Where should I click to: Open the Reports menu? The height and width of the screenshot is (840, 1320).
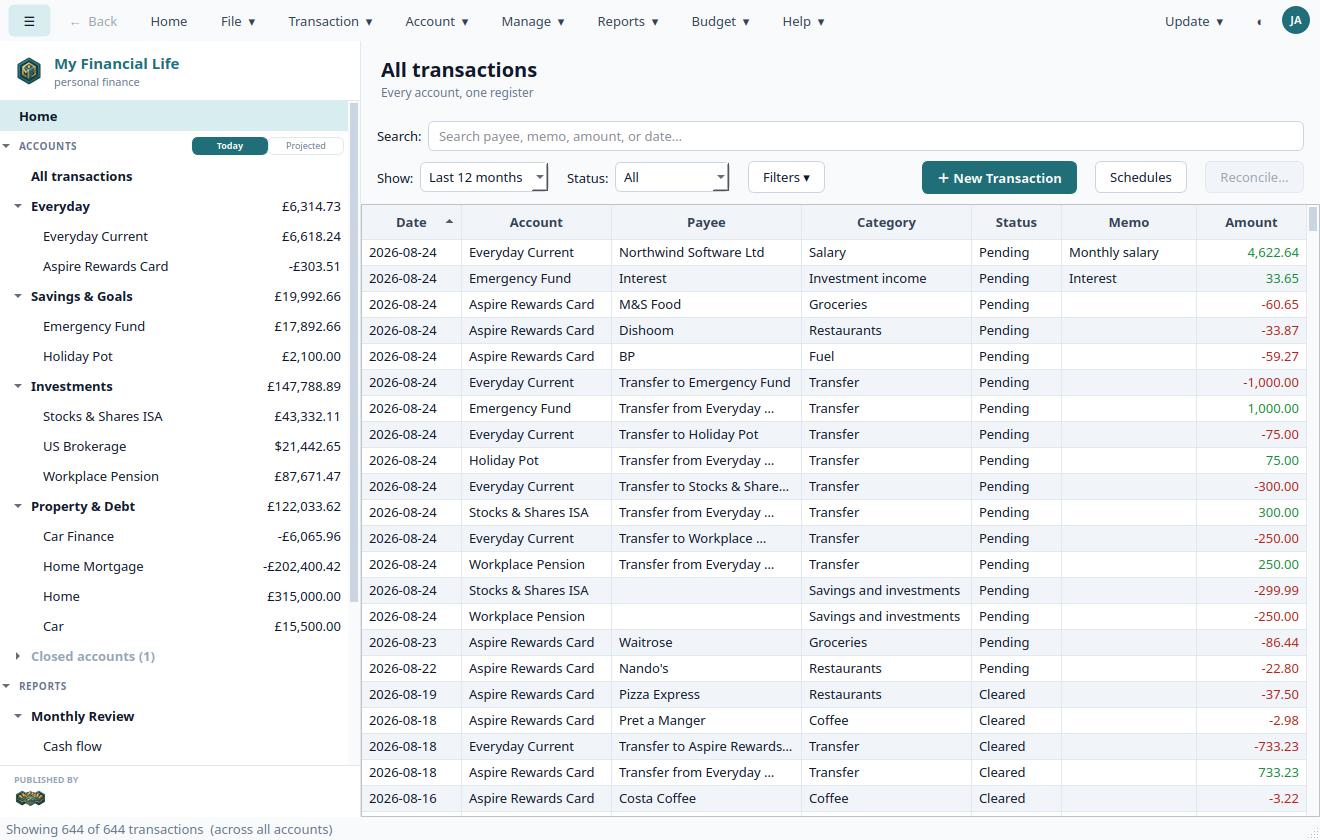pyautogui.click(x=628, y=21)
